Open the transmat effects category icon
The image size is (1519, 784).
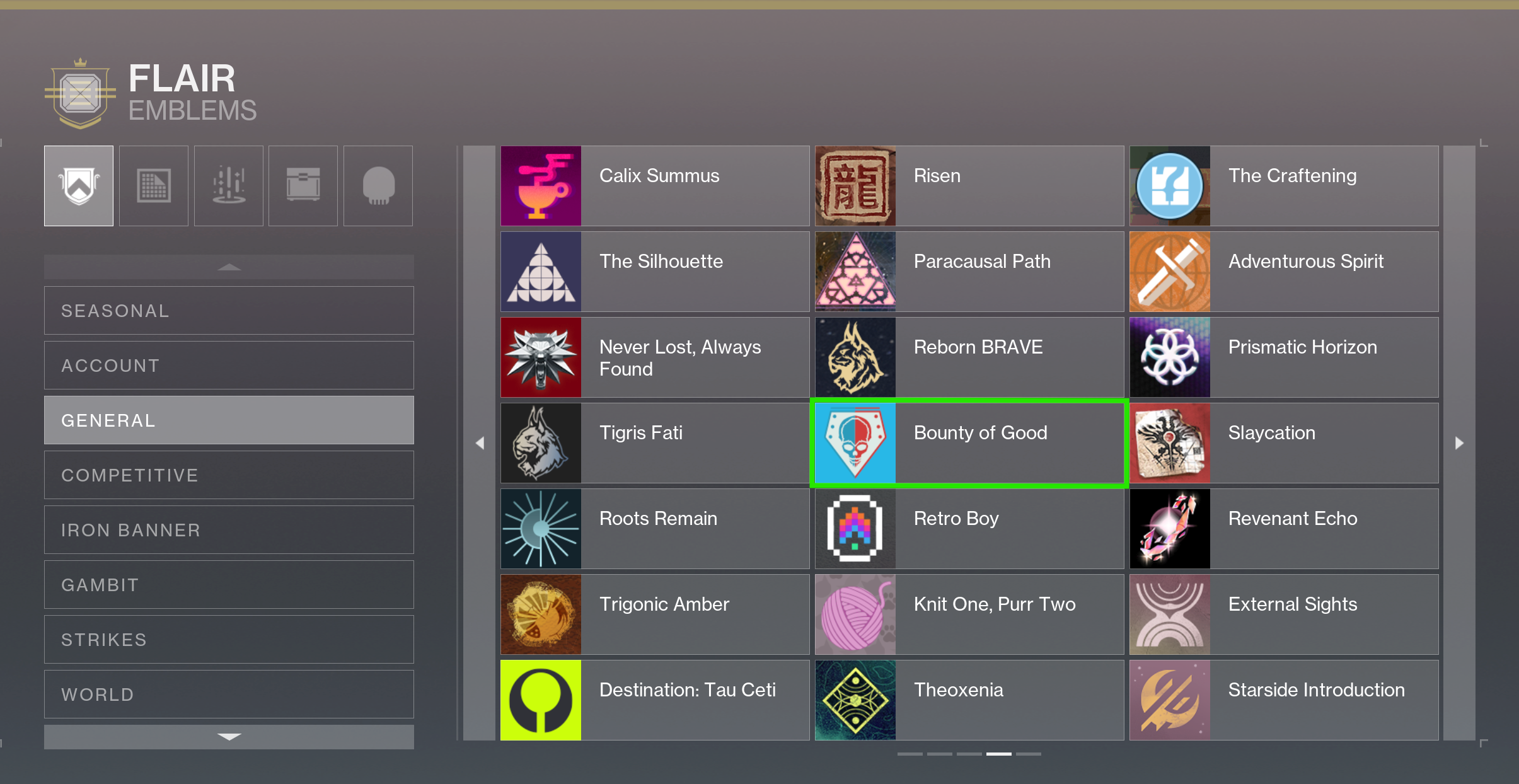(x=229, y=186)
